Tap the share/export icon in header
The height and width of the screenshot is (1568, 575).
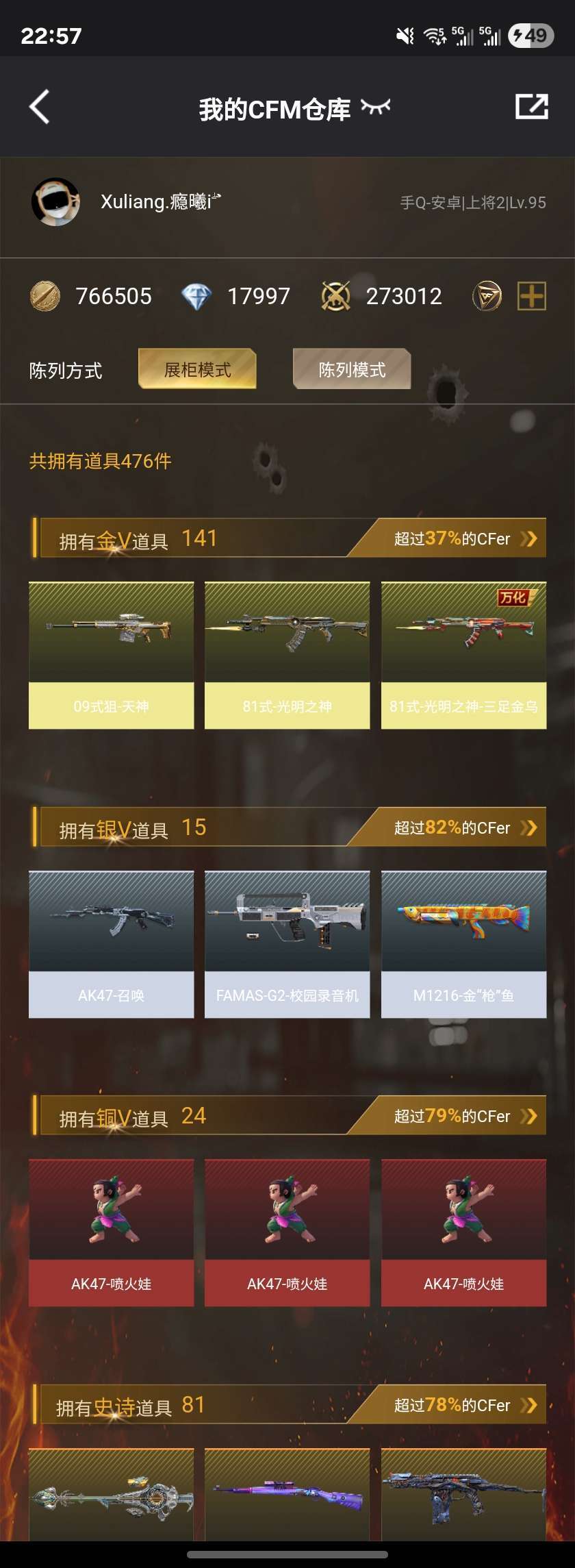click(531, 107)
